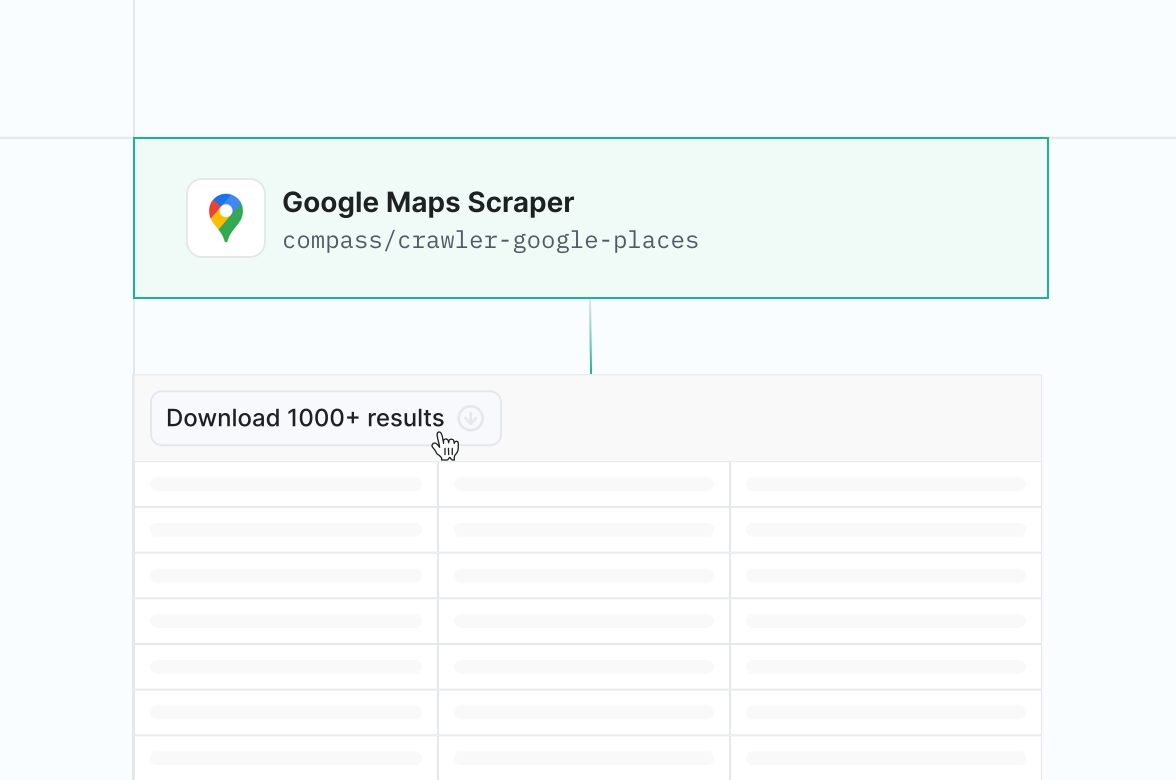Choose third row, left column placeholder cell
The image size is (1176, 780).
[x=286, y=576]
